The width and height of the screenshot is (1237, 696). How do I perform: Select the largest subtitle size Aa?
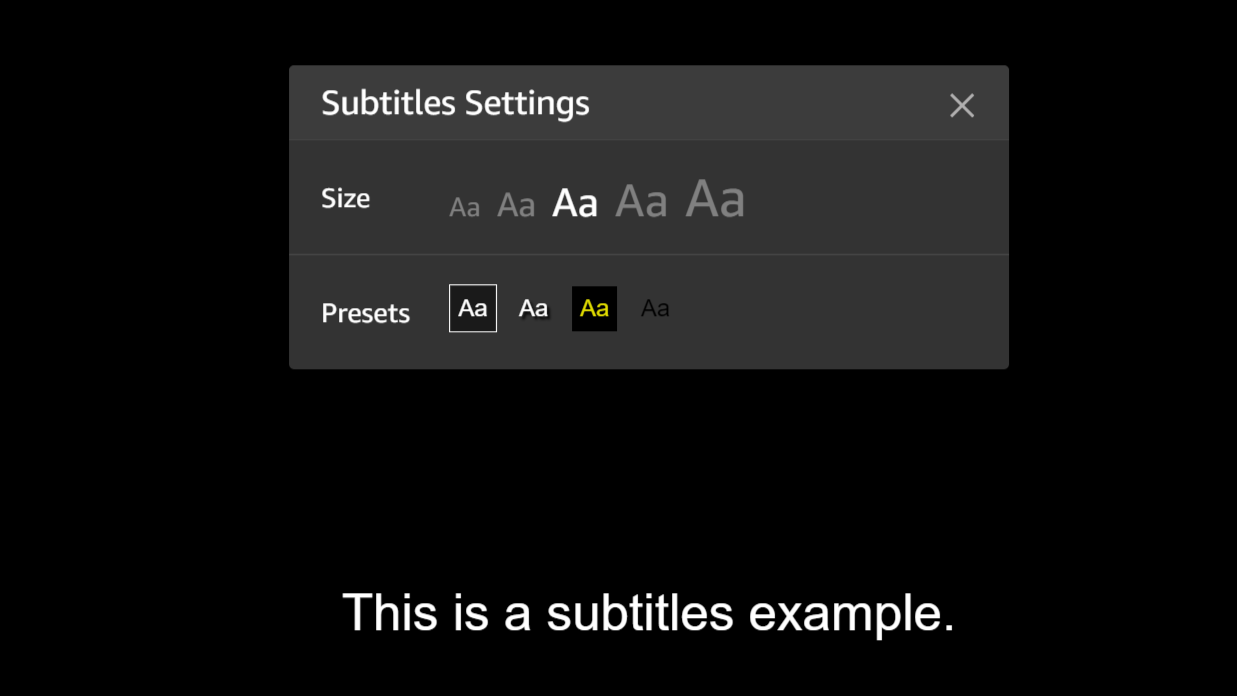click(715, 197)
